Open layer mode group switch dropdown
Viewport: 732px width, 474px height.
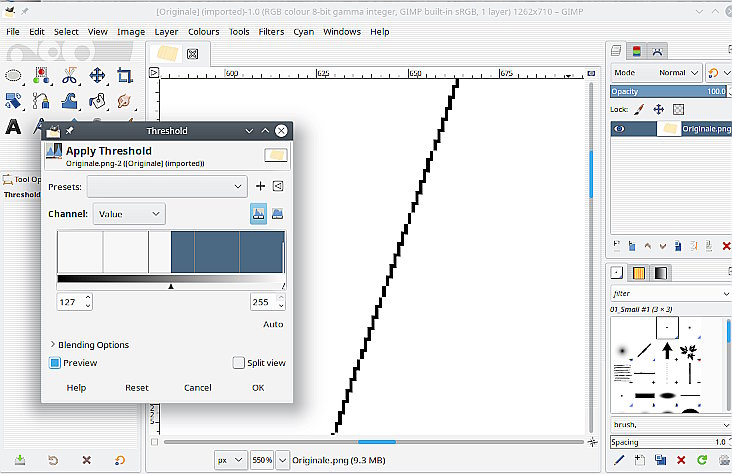point(718,73)
